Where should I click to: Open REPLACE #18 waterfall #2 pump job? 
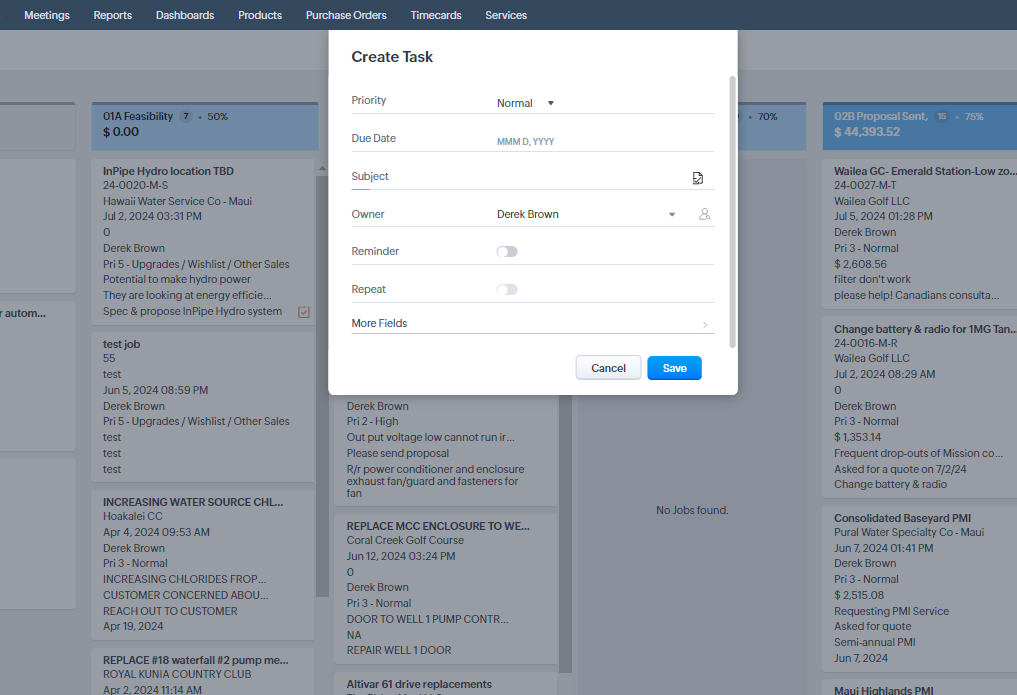pyautogui.click(x=196, y=660)
